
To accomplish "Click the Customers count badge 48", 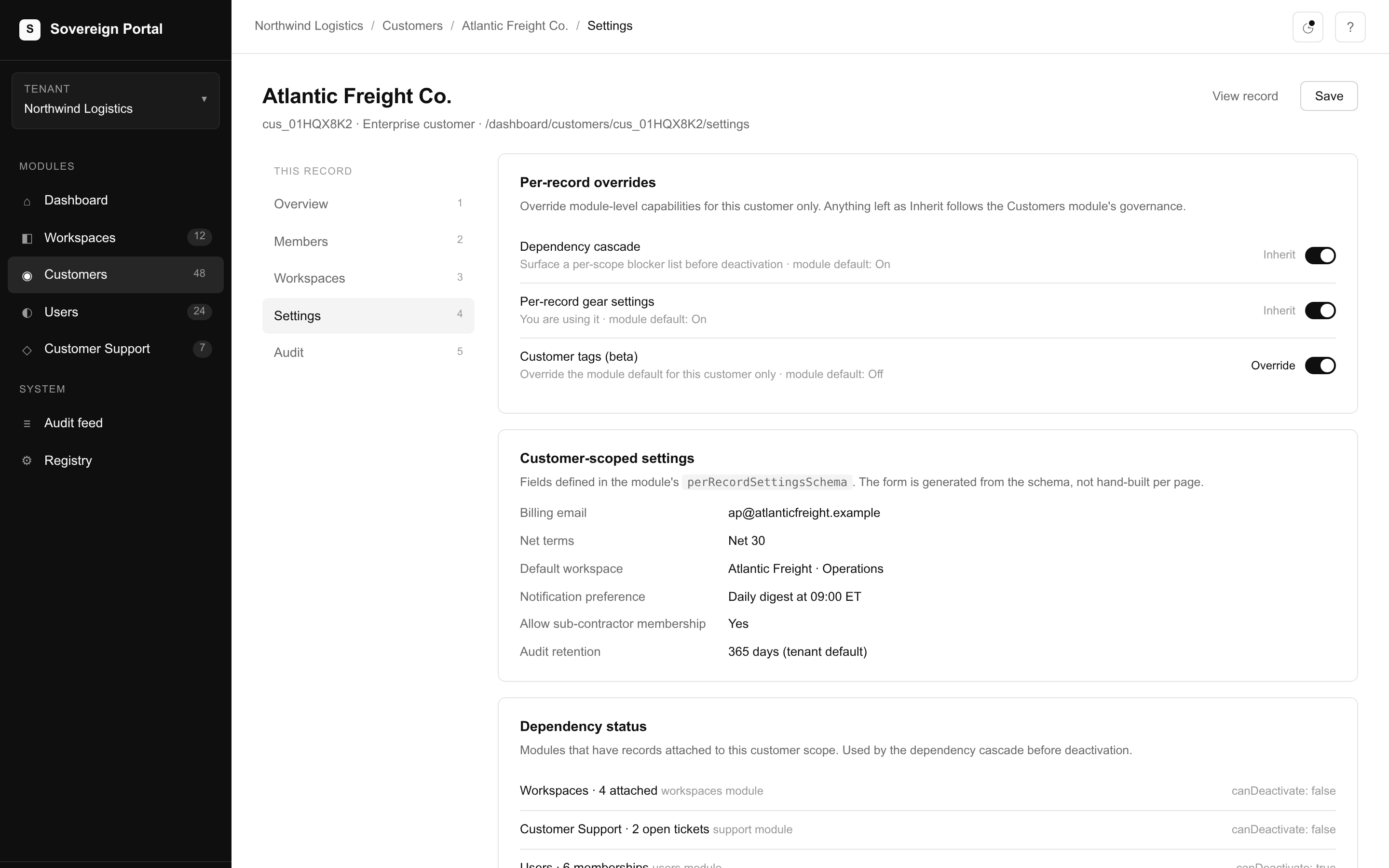I will [x=199, y=274].
